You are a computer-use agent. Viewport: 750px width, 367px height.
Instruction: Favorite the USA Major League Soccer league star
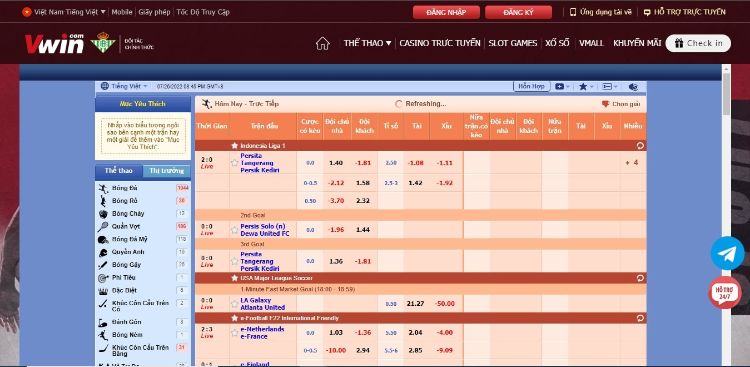[x=234, y=278]
